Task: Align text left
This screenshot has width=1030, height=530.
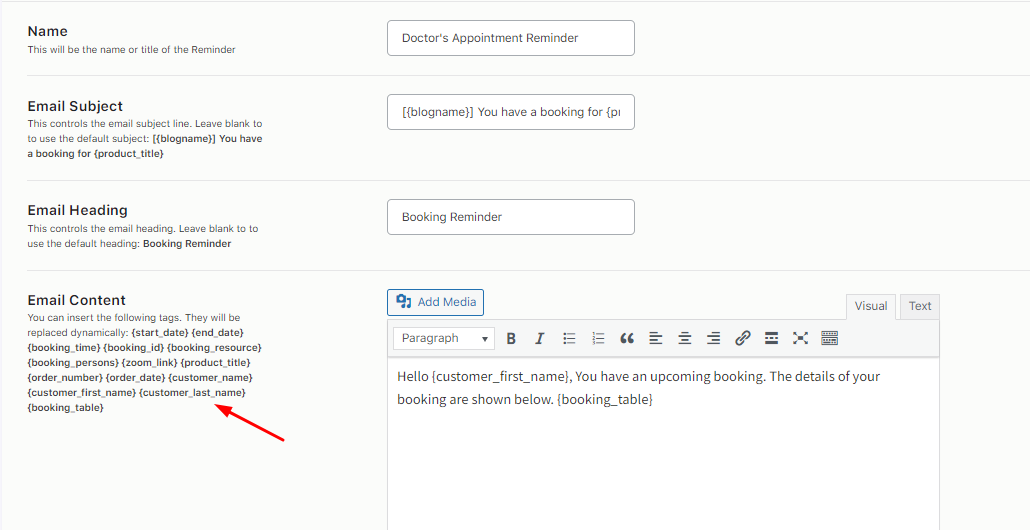Action: 656,338
